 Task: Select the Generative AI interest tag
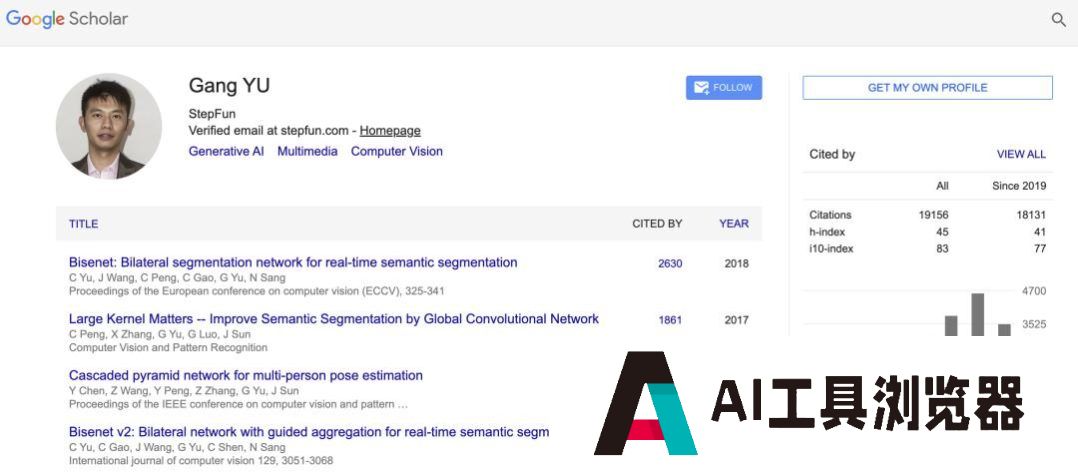click(226, 151)
